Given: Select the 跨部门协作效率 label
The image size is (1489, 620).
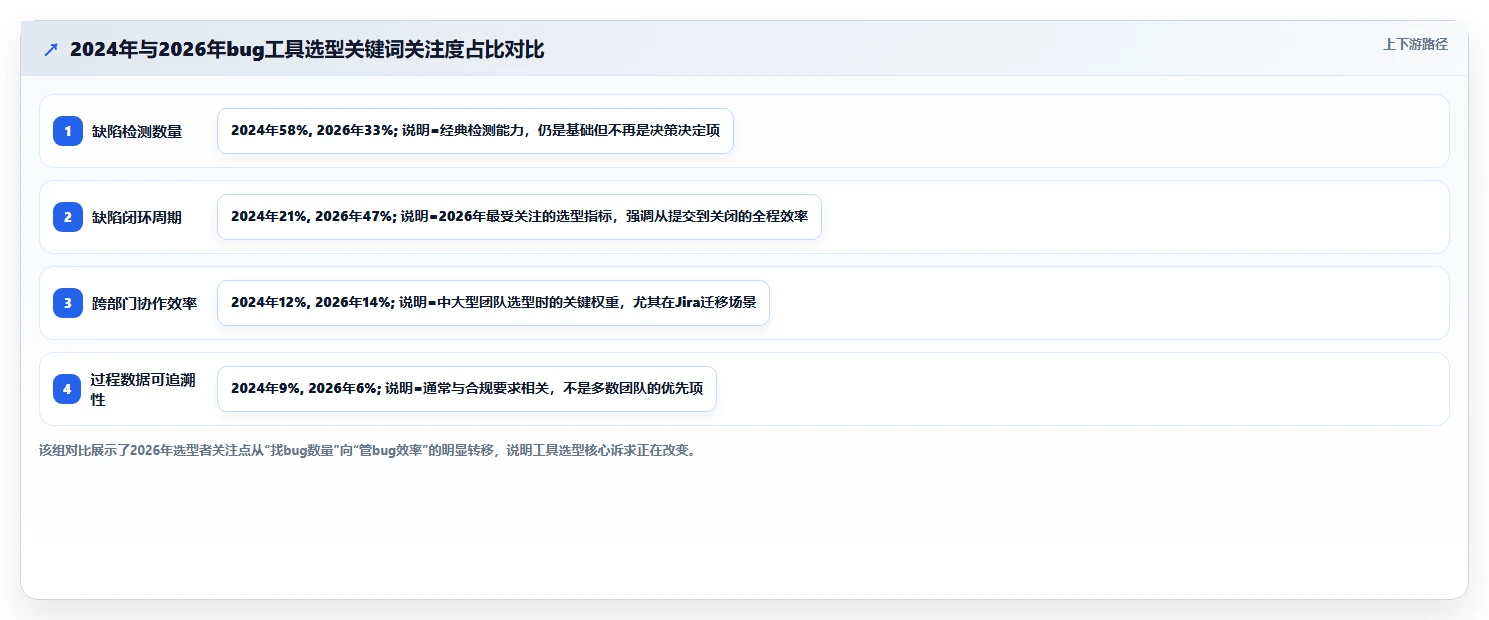Looking at the screenshot, I should point(145,303).
